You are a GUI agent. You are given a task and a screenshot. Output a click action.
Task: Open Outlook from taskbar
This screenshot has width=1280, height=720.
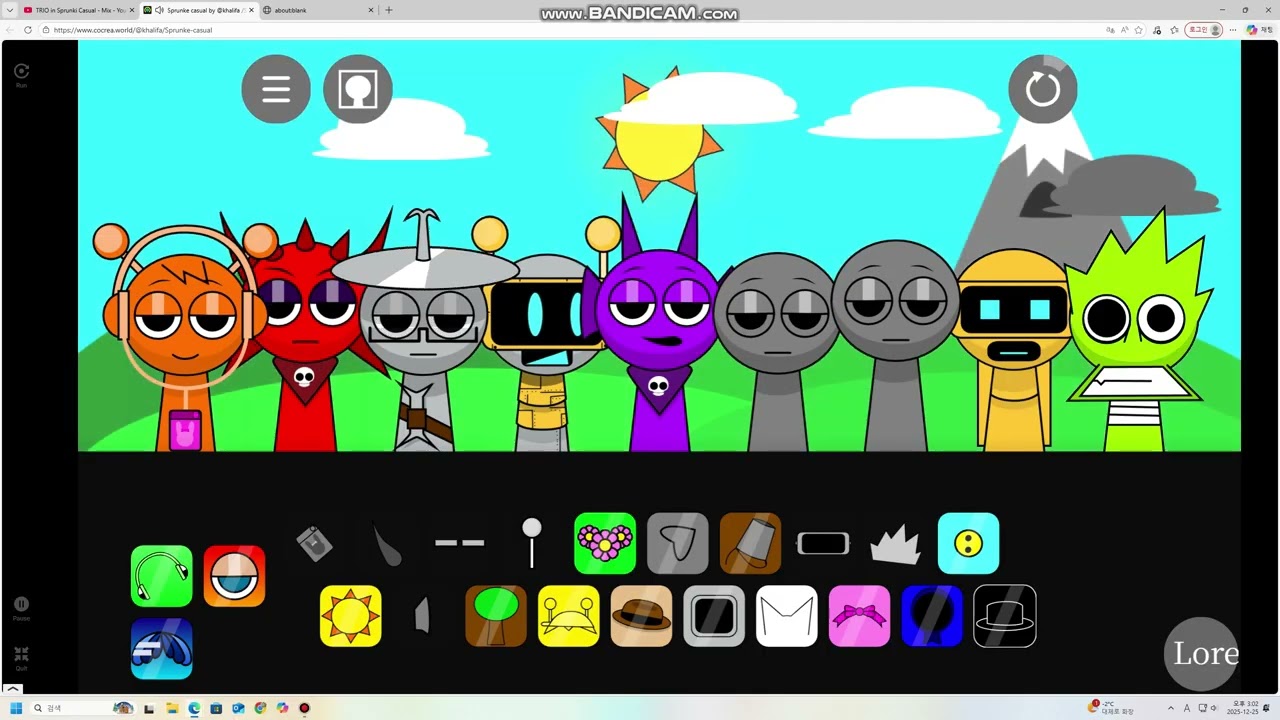238,708
